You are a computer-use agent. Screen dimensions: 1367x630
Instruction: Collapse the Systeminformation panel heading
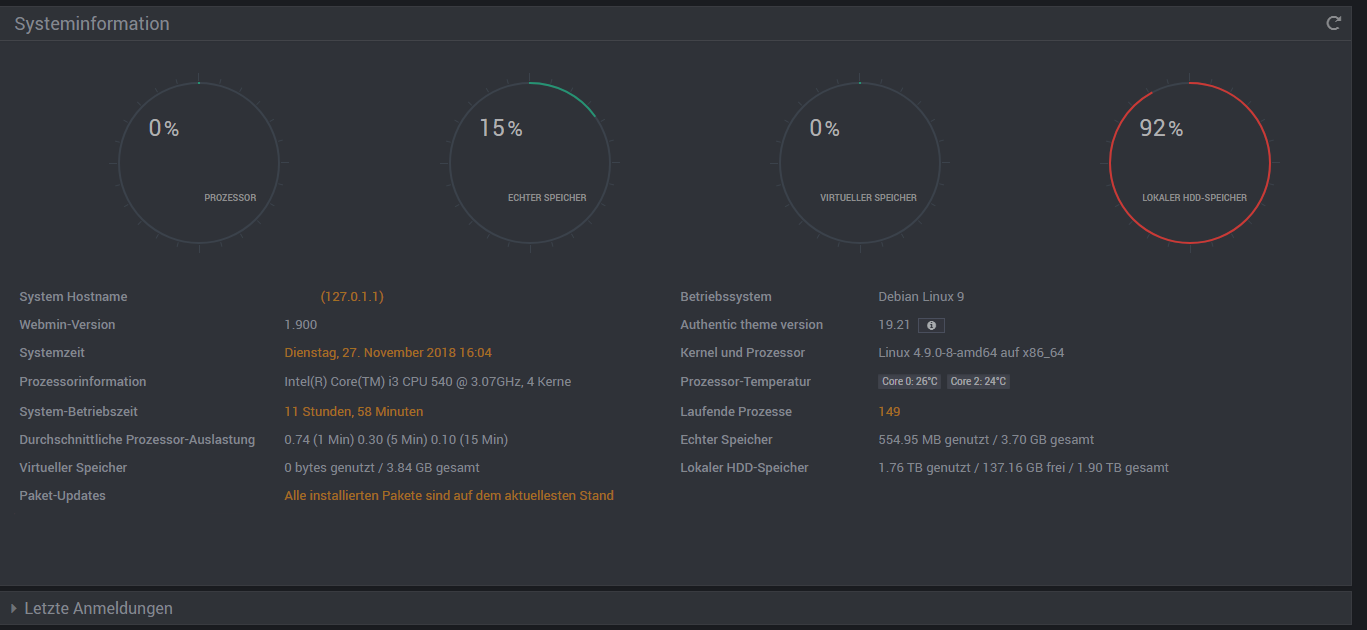[92, 24]
